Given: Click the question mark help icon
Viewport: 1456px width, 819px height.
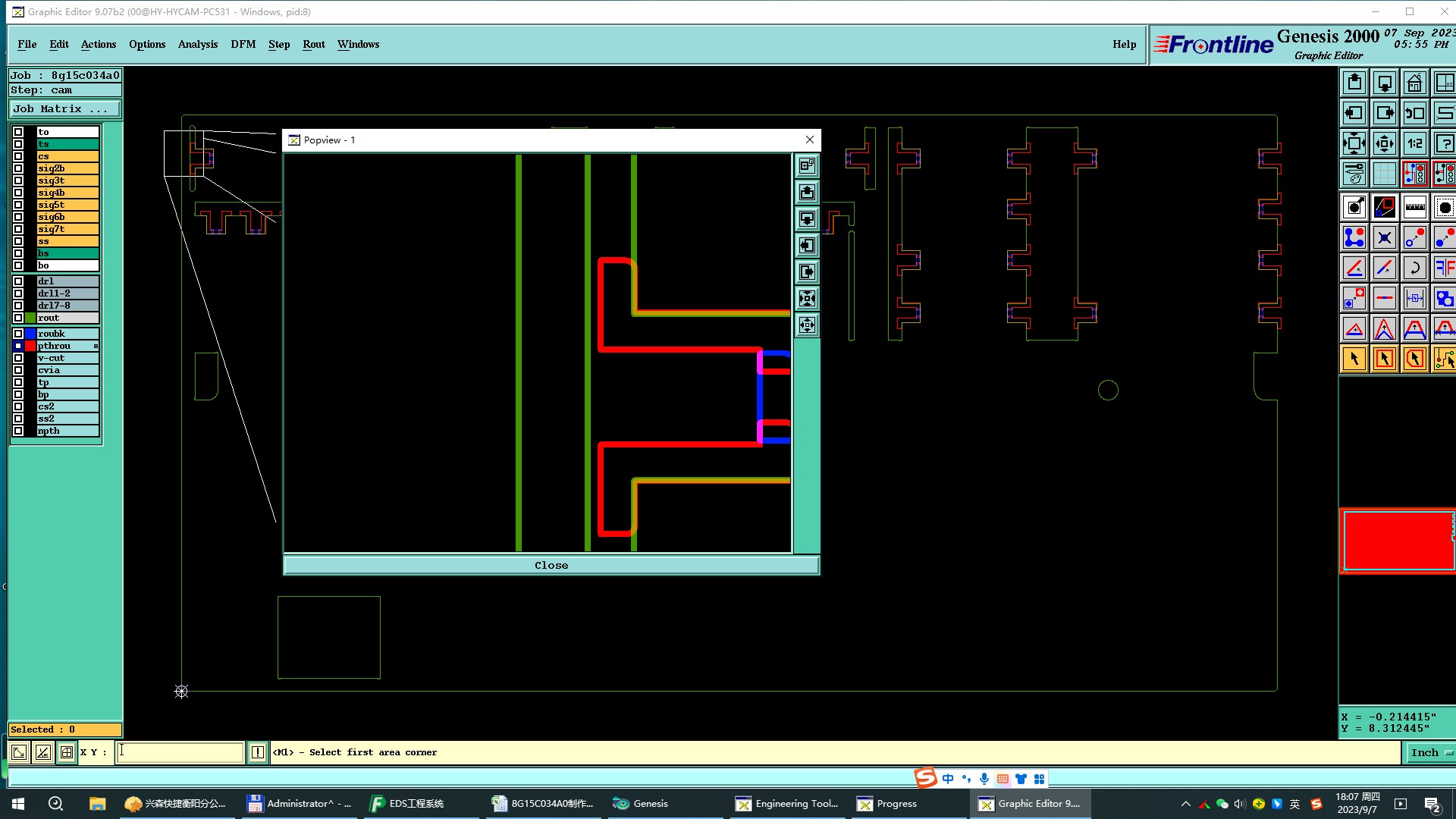Looking at the screenshot, I should [x=1444, y=143].
